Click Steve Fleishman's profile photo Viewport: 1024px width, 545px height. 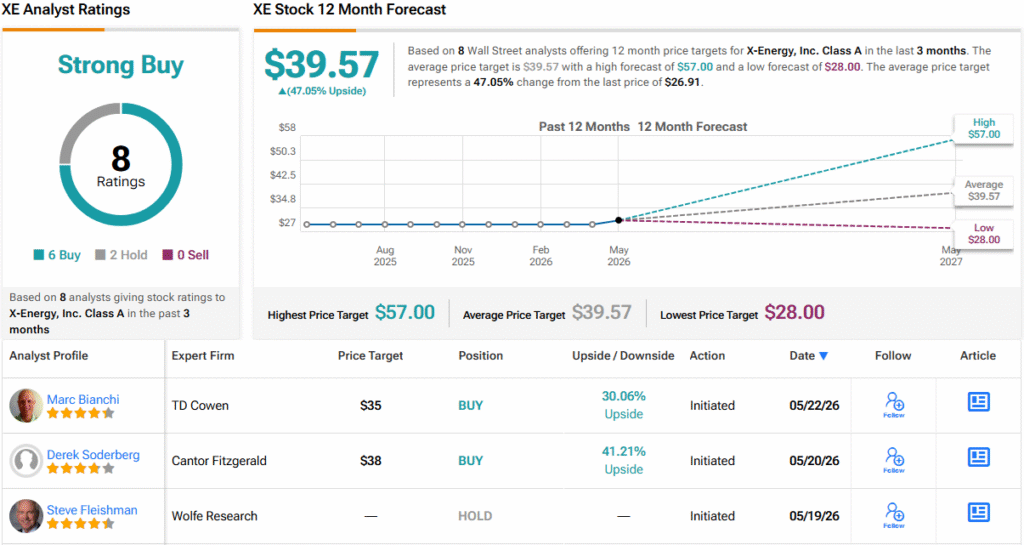tap(26, 516)
